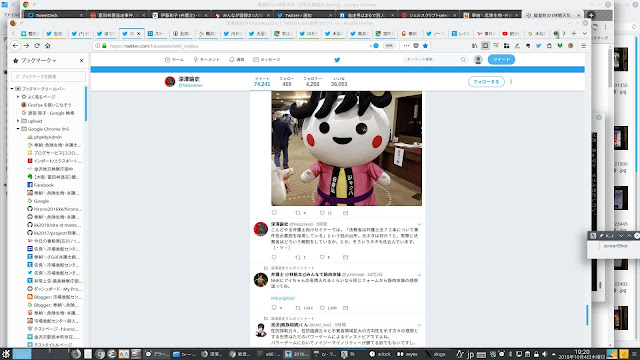Image resolution: width=640 pixels, height=360 pixels.
Task: Open the Google bookmark in sidebar
Action: coord(38,201)
